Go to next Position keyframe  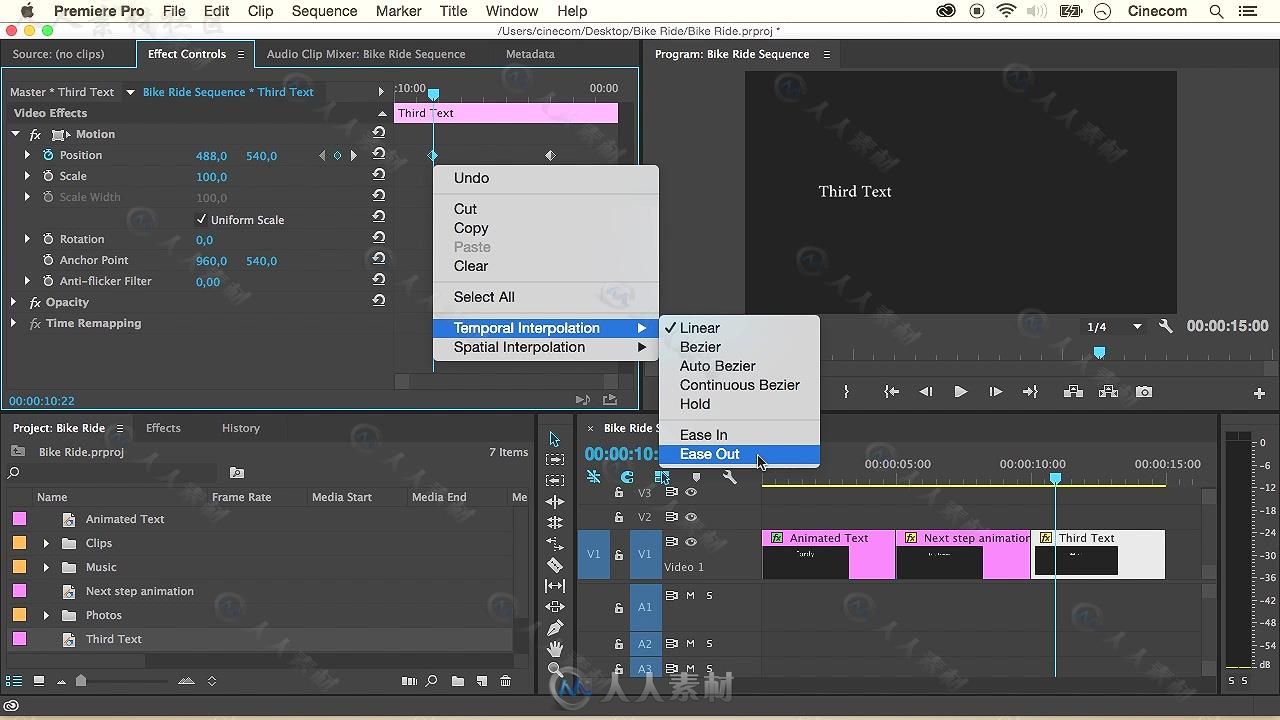tap(353, 155)
